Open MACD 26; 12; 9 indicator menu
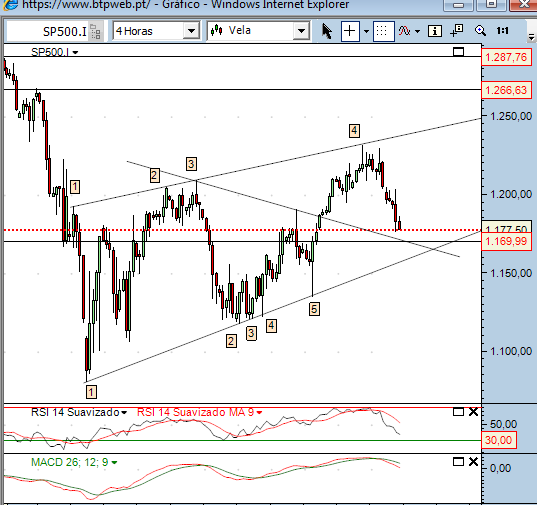The width and height of the screenshot is (537, 505). click(x=114, y=463)
